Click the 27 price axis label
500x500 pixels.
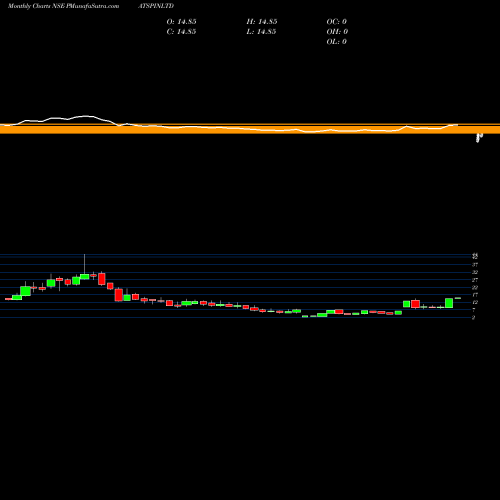475,280
